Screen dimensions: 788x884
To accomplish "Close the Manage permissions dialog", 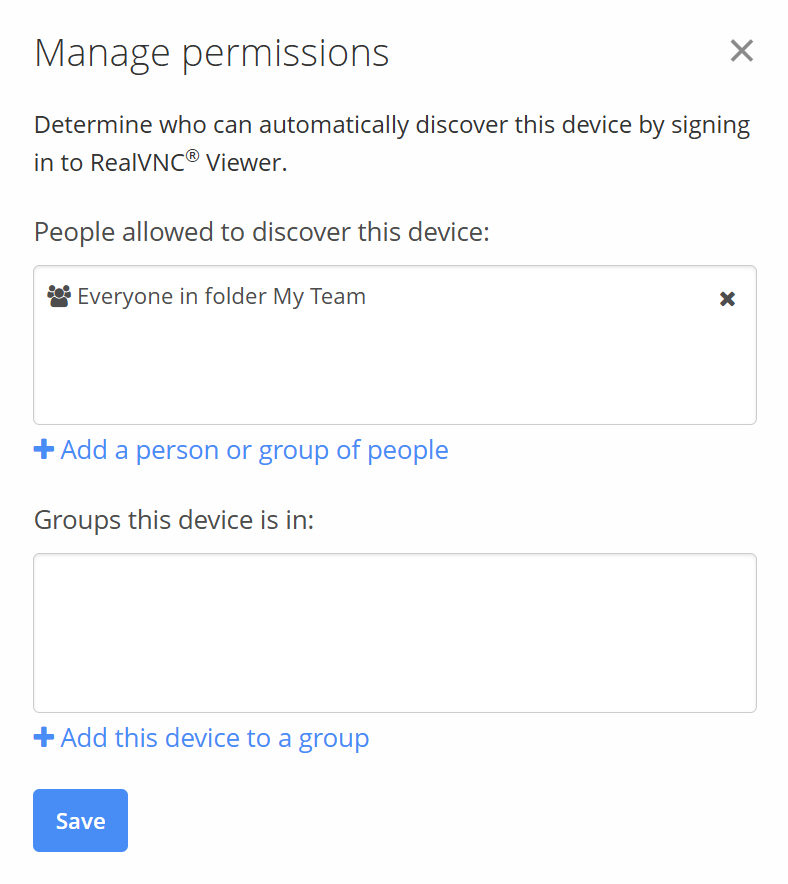I will pyautogui.click(x=741, y=51).
